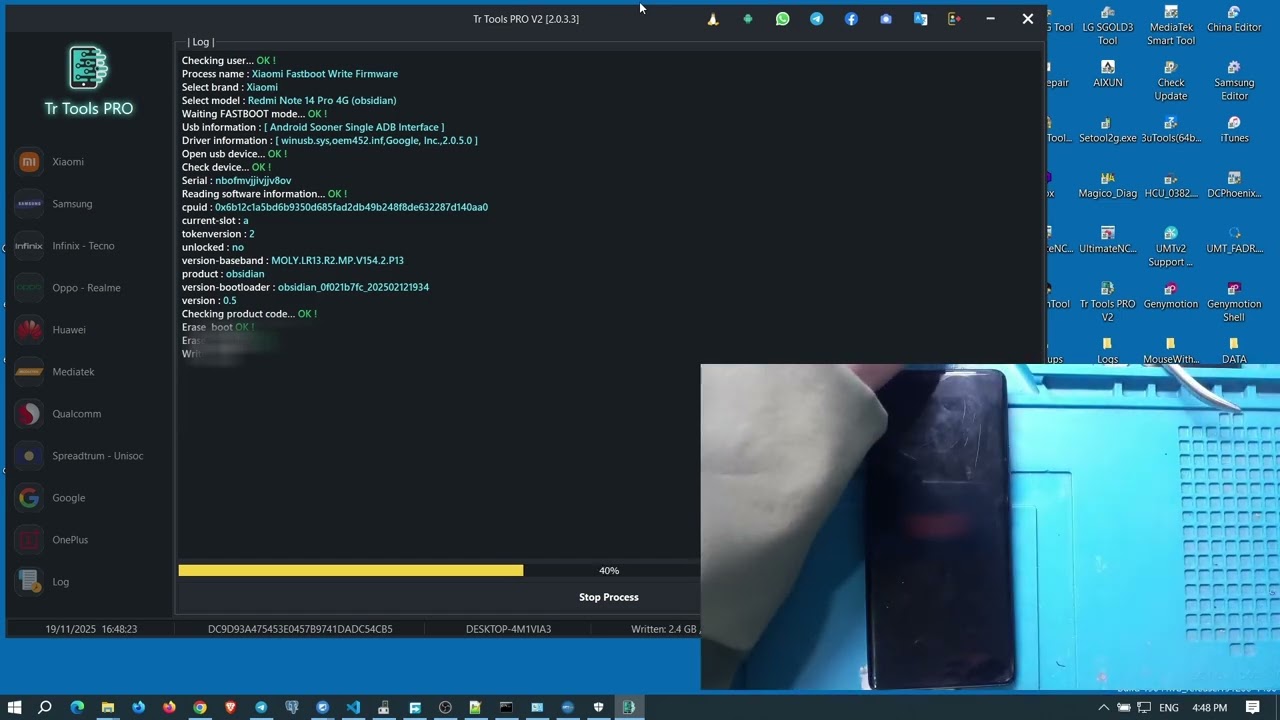Open the Logs desktop folder
The width and height of the screenshot is (1280, 720).
[1107, 351]
